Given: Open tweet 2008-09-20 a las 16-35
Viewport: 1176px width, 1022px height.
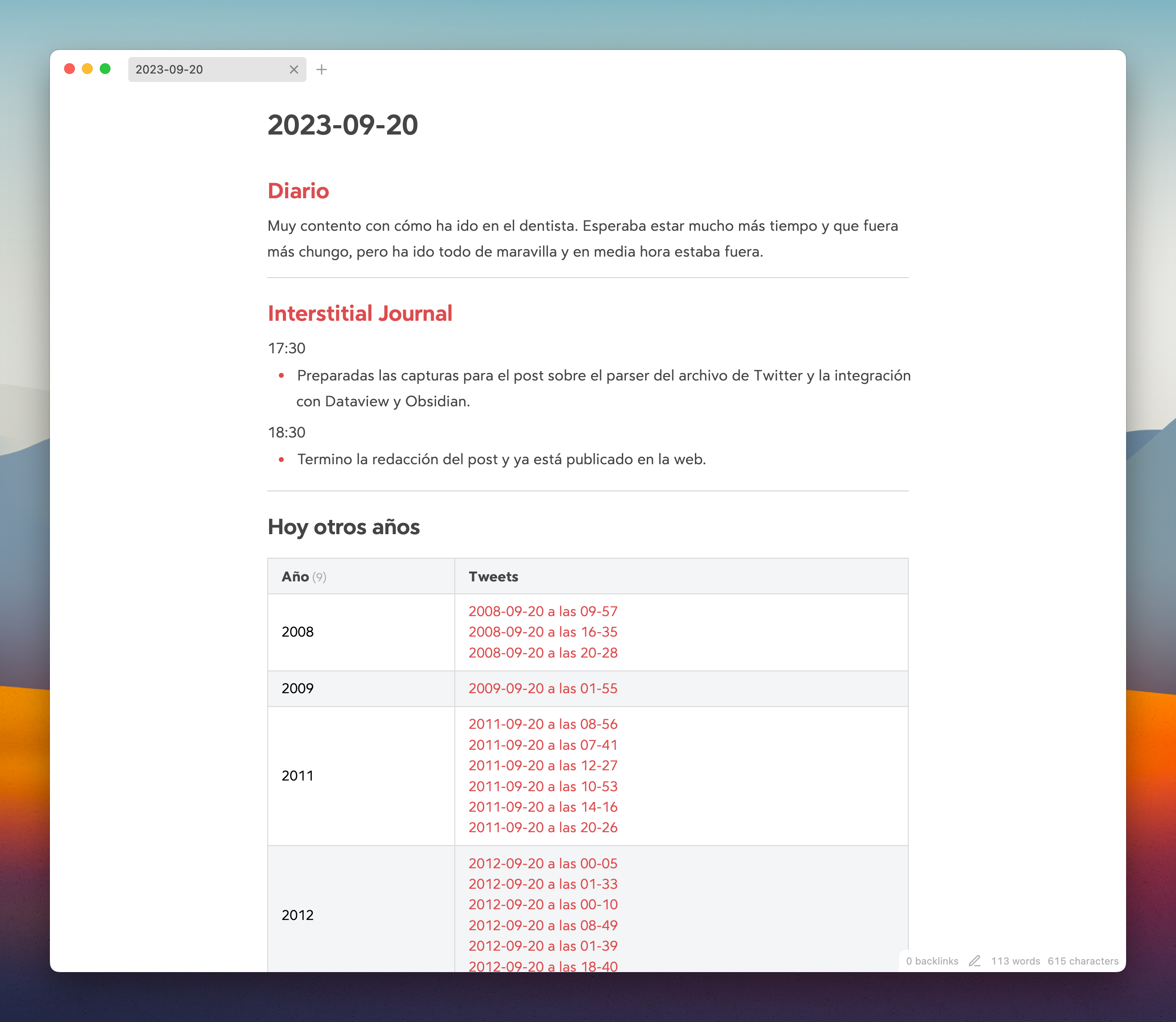Looking at the screenshot, I should [x=543, y=632].
